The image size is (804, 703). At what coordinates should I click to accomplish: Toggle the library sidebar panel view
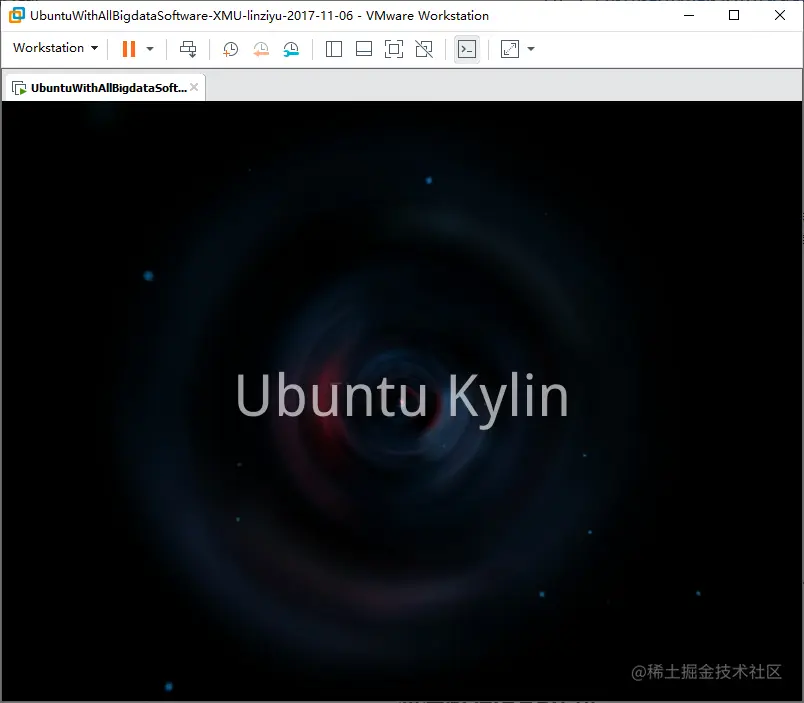[x=334, y=49]
